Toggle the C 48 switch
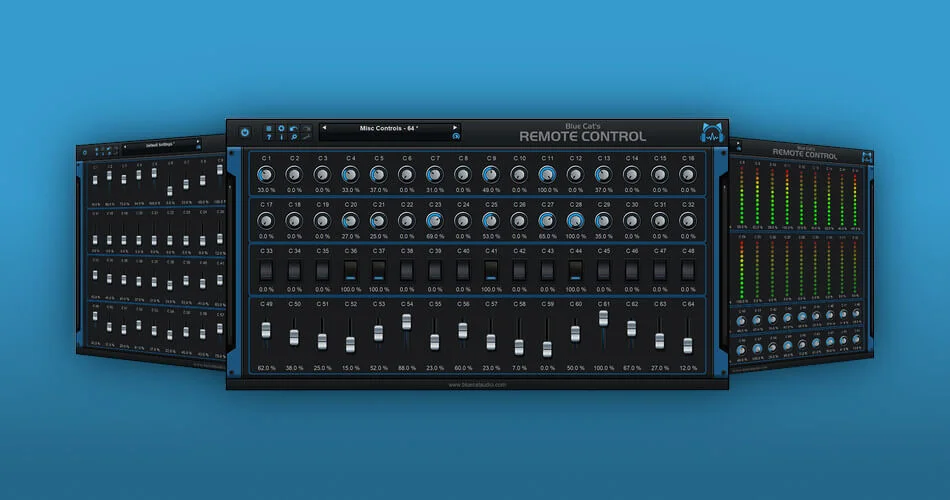Image resolution: width=950 pixels, height=500 pixels. pyautogui.click(x=688, y=270)
